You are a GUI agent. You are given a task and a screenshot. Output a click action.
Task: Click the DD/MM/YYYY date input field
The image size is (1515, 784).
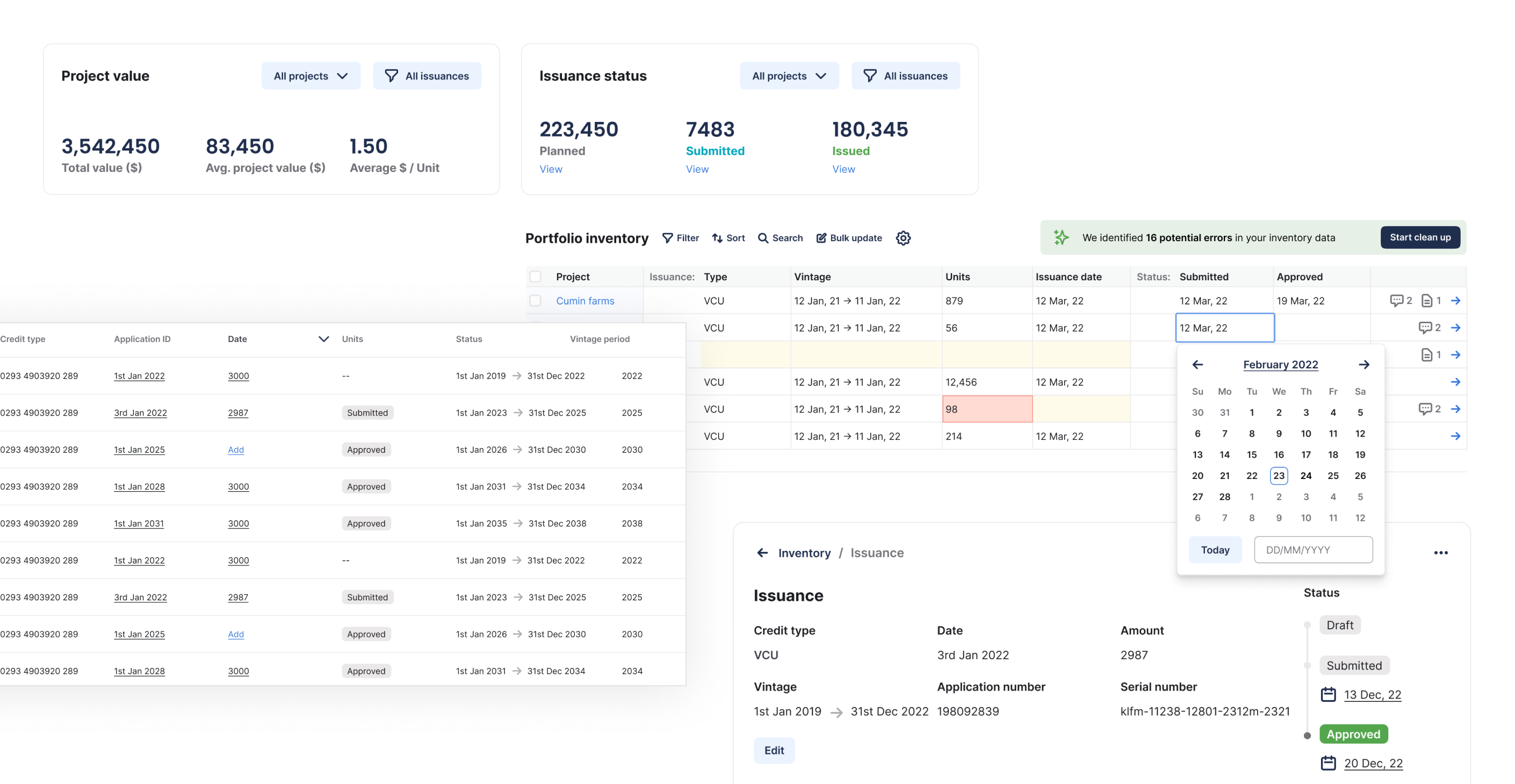1314,549
